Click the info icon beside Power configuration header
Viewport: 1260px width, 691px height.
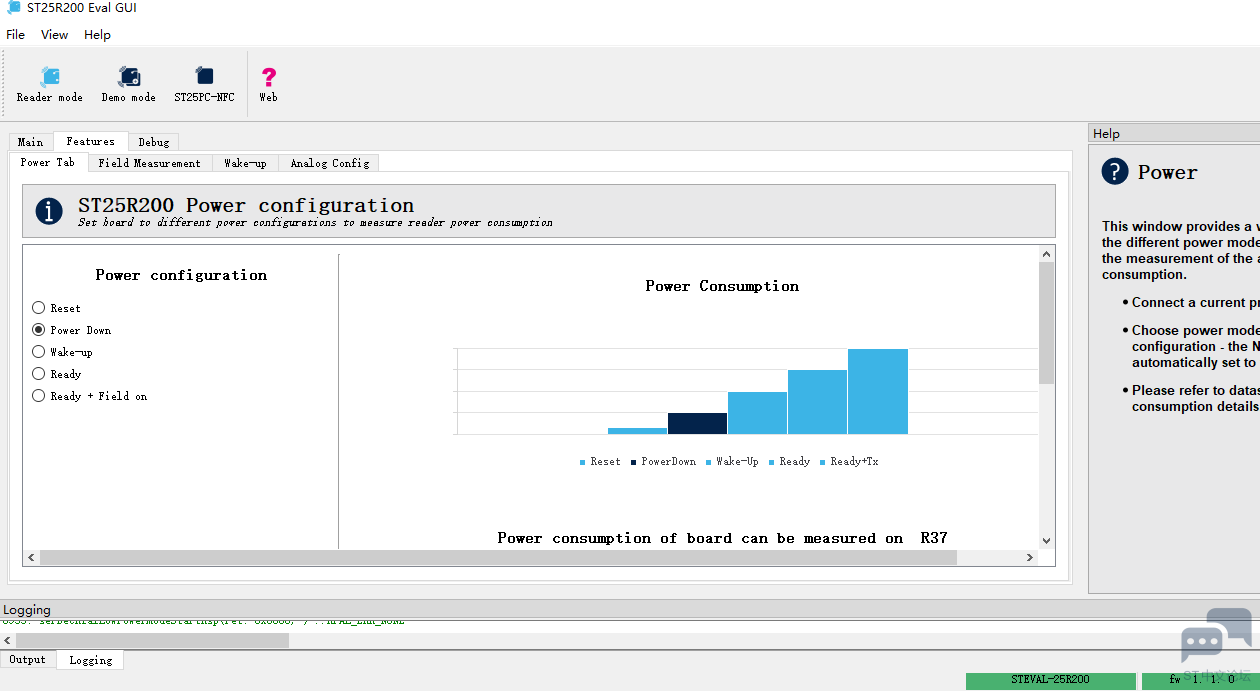click(x=49, y=211)
